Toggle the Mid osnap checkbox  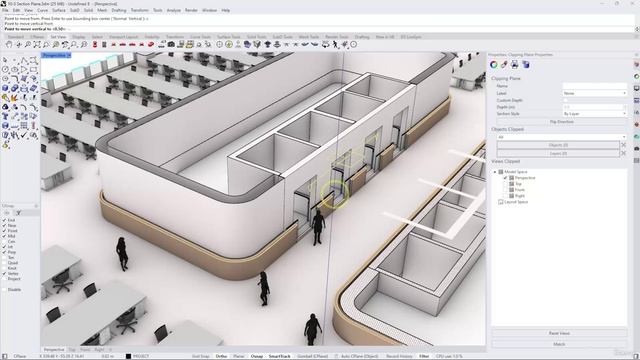pos(4,236)
